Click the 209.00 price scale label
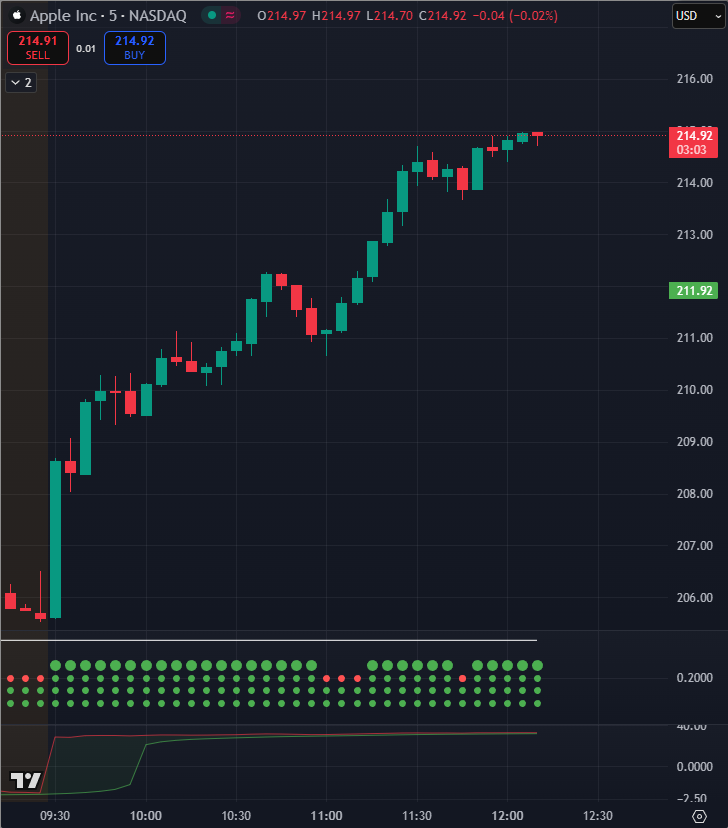728x828 pixels. [x=694, y=441]
